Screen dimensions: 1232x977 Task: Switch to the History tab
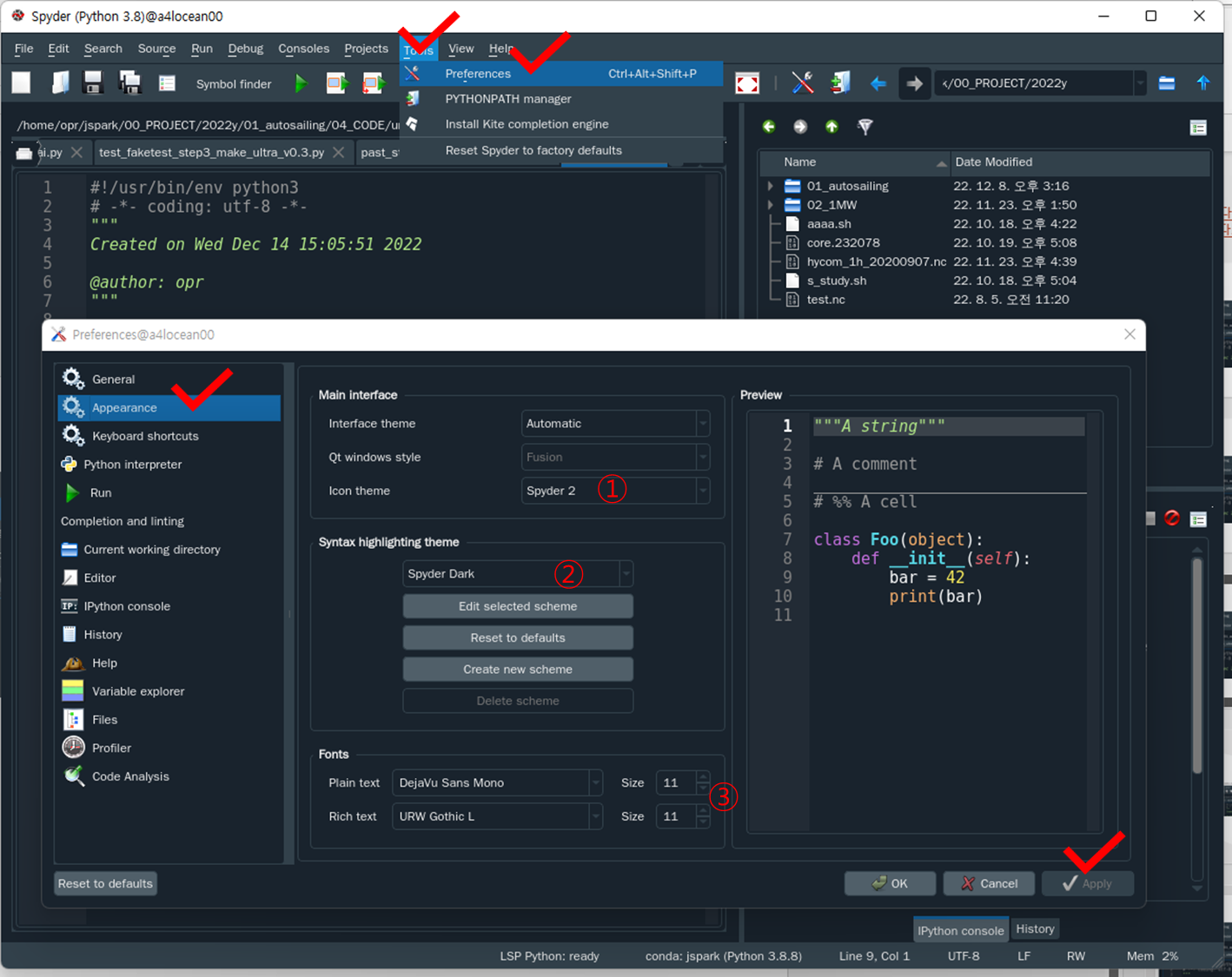point(1035,929)
